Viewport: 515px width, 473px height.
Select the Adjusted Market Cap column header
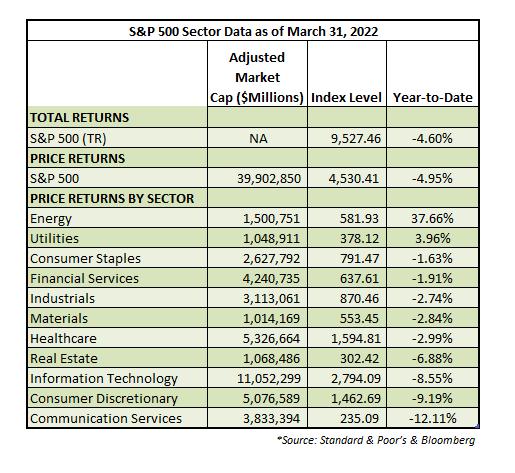[257, 78]
